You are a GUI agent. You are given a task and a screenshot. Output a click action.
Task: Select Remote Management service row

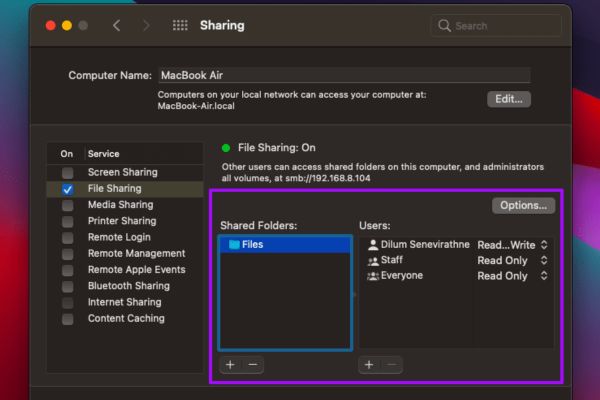tap(125, 253)
